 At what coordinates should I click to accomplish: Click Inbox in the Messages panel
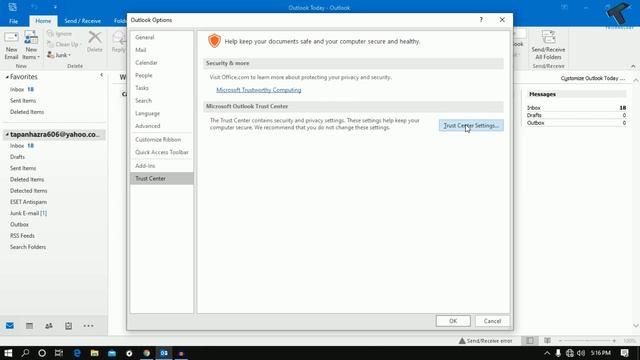tap(533, 108)
